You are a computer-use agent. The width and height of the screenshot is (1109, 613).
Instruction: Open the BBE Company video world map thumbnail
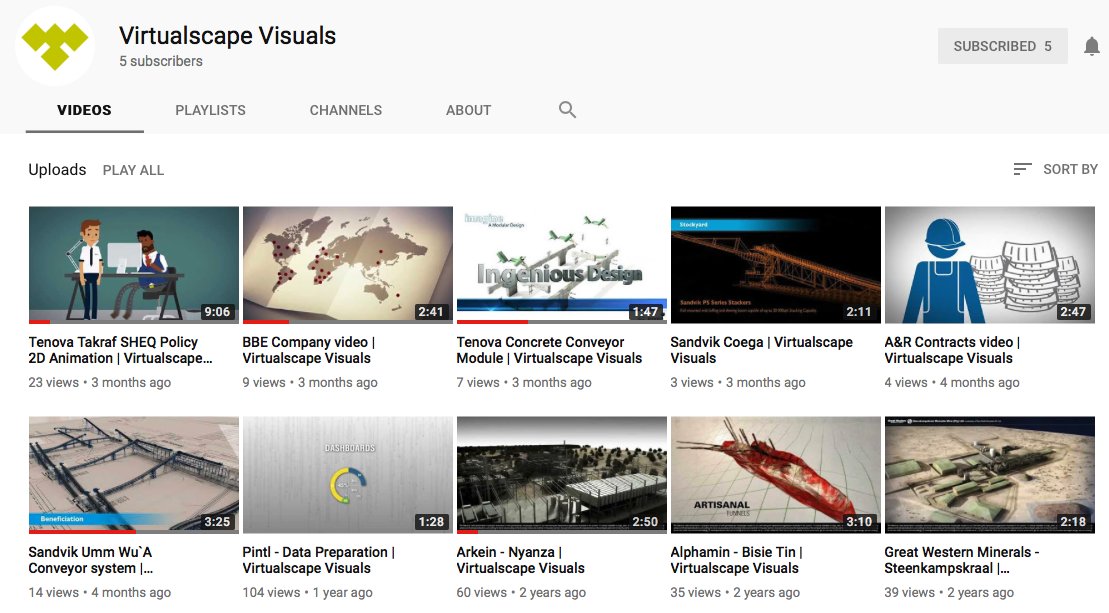[x=348, y=265]
